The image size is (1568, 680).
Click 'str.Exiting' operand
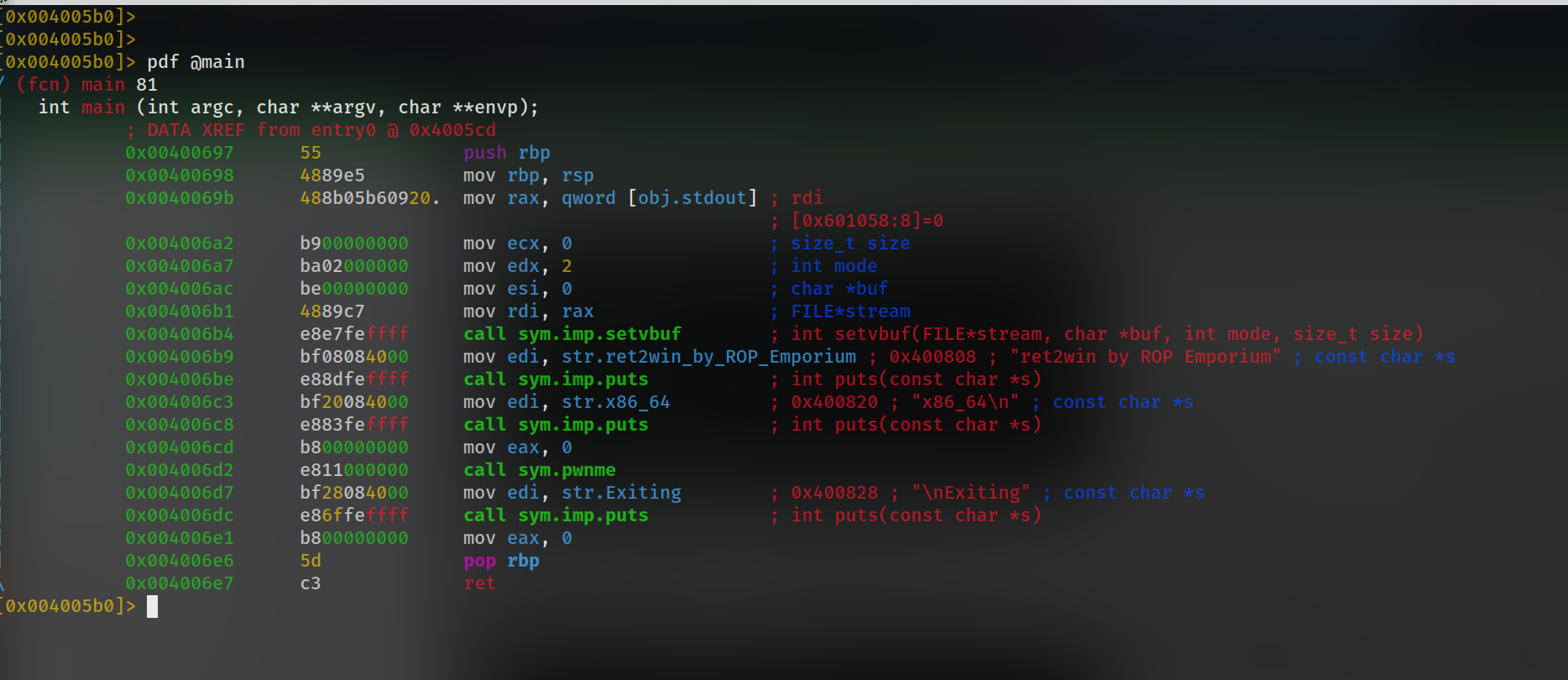click(621, 493)
